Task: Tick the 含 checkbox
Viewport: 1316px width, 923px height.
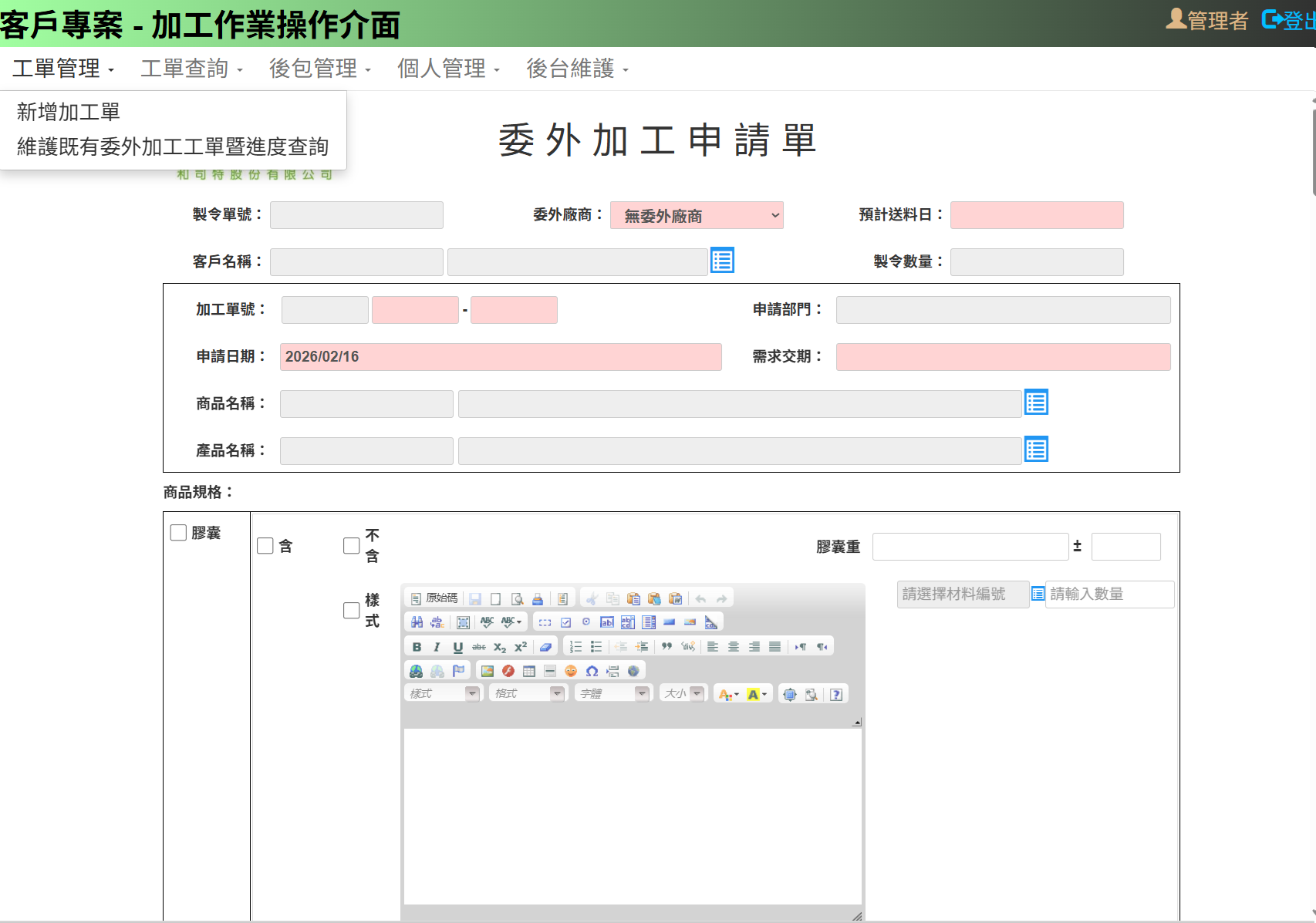Action: tap(265, 546)
